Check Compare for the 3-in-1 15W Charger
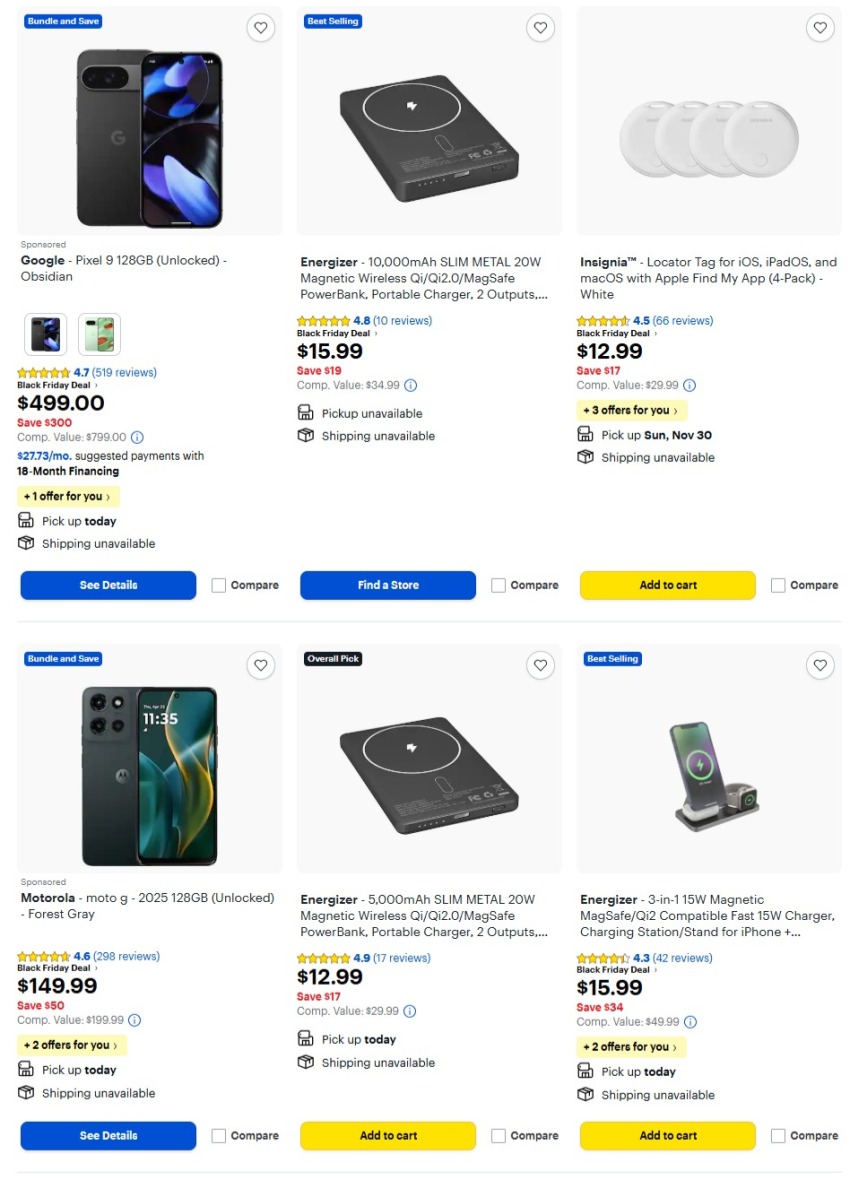 (x=777, y=1135)
